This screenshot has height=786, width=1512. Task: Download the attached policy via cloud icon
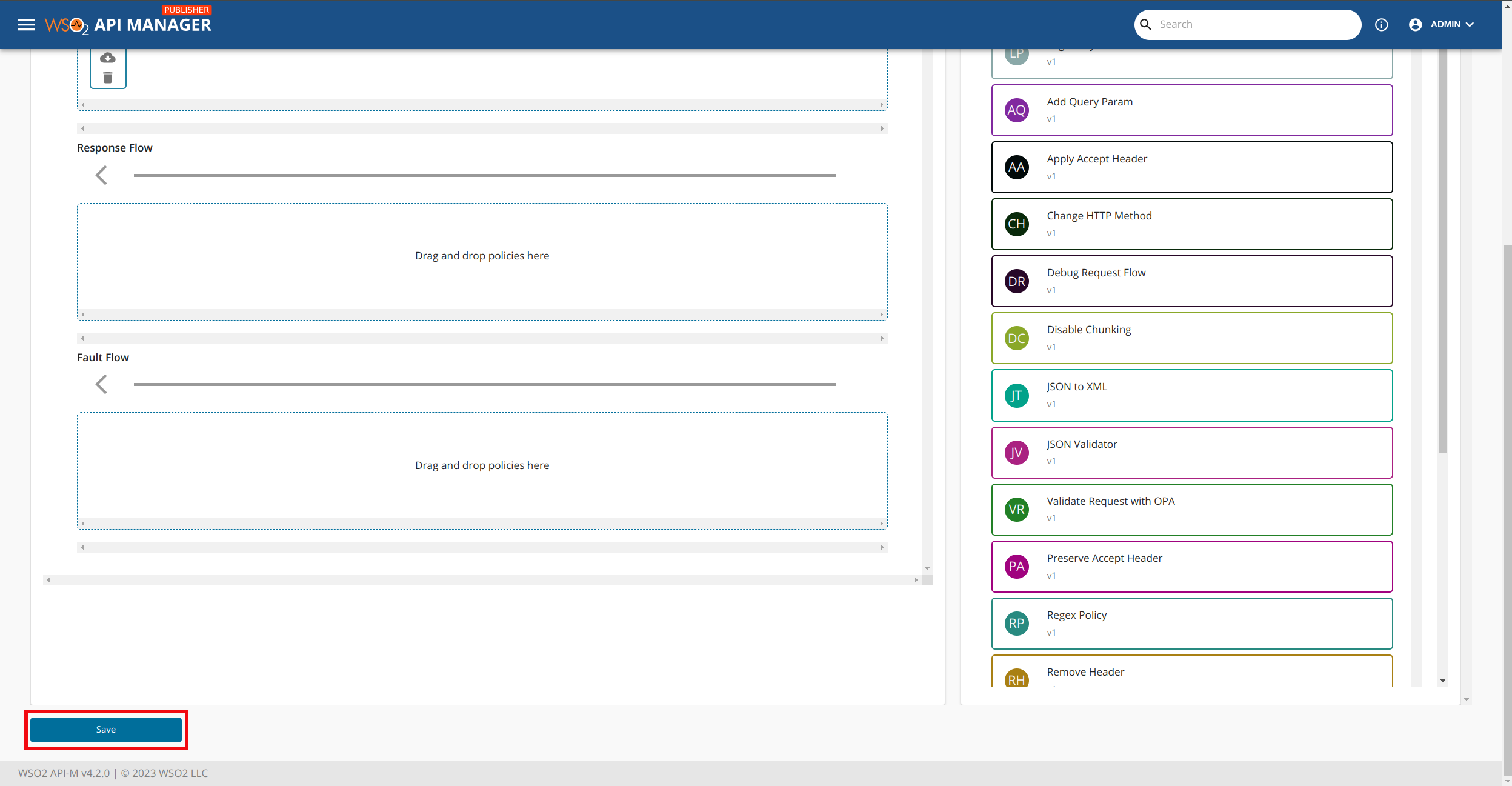(108, 57)
